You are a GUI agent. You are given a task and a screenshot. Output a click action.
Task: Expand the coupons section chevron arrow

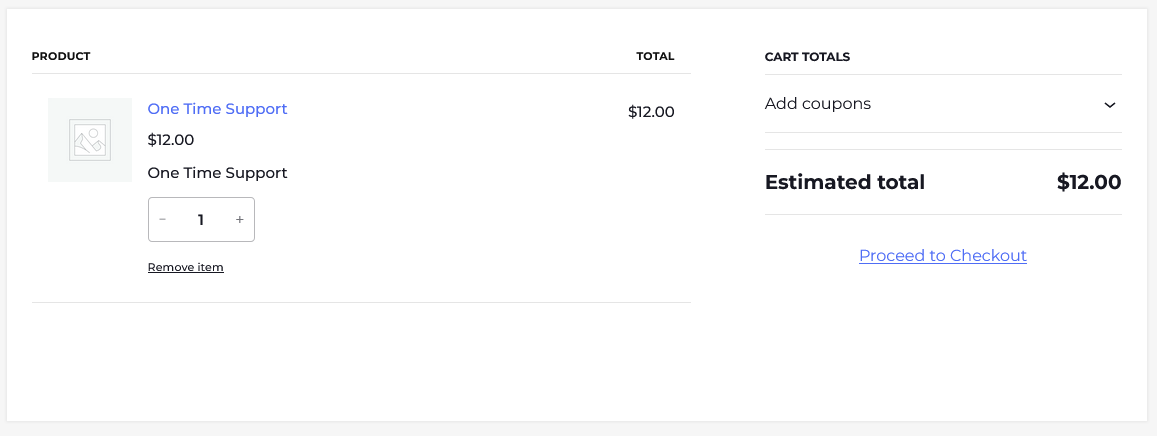point(1109,105)
